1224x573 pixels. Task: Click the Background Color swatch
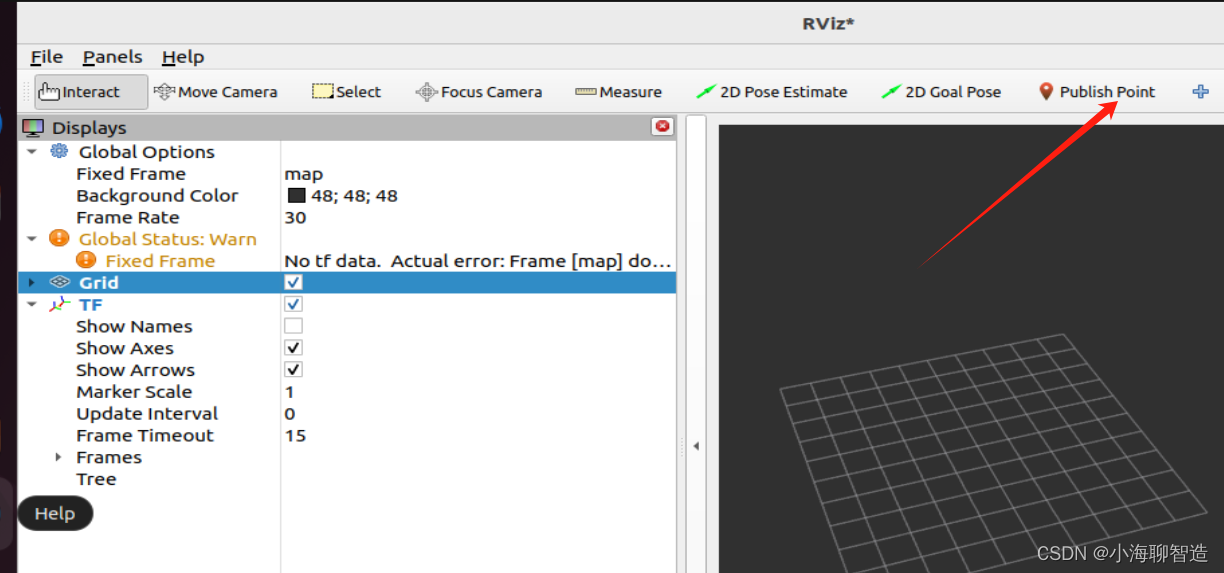click(296, 195)
